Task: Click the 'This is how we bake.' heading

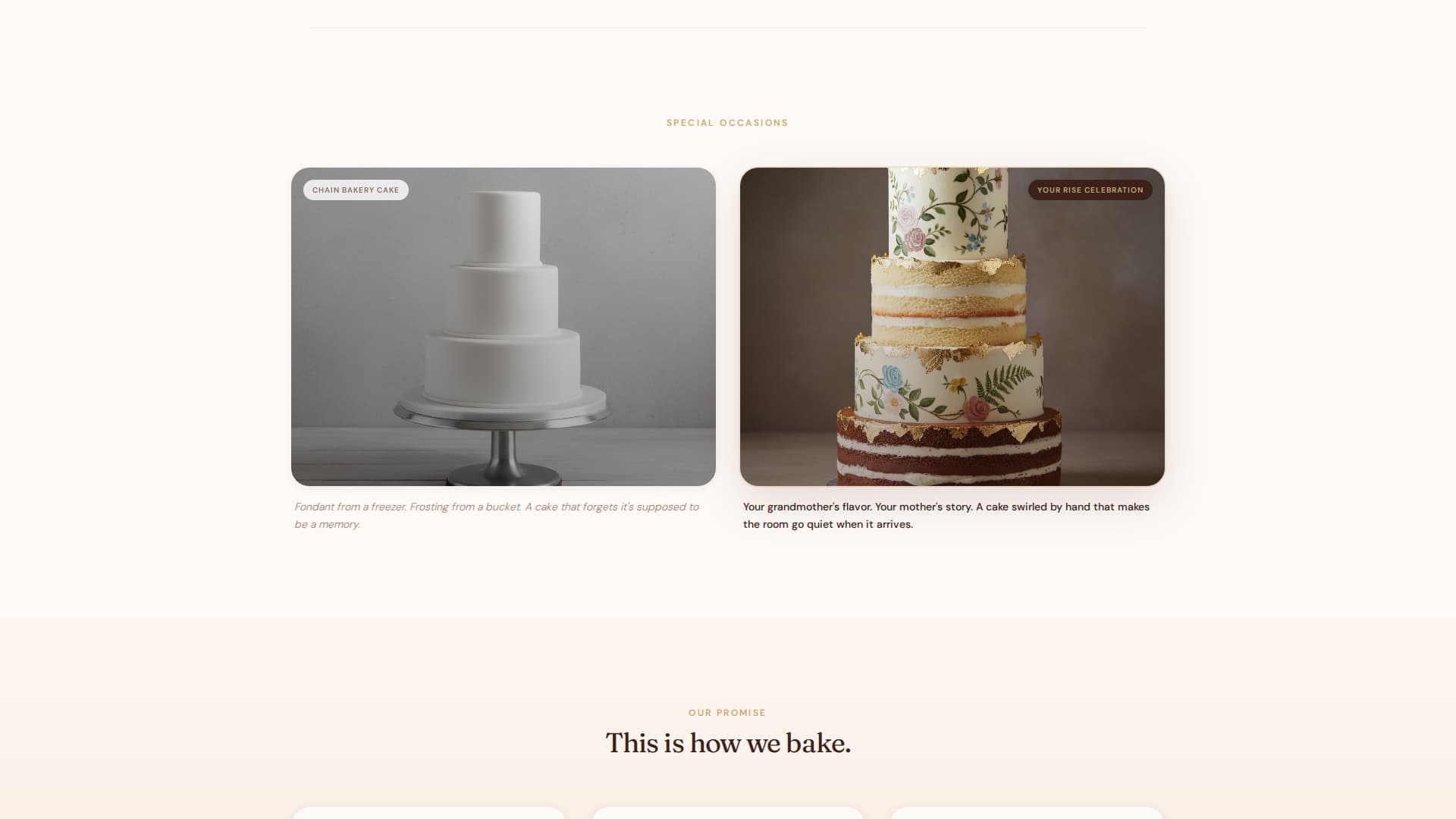Action: 728,743
